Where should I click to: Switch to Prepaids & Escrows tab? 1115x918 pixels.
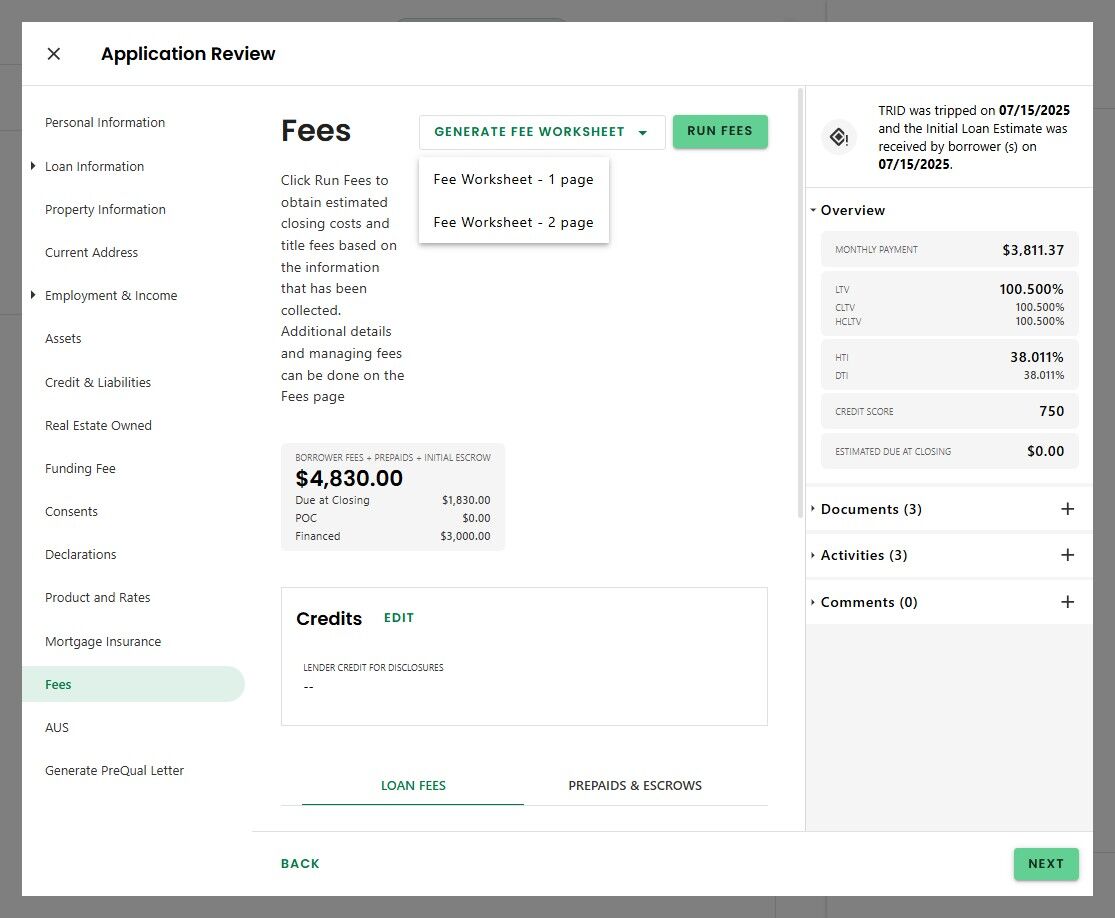pos(635,785)
